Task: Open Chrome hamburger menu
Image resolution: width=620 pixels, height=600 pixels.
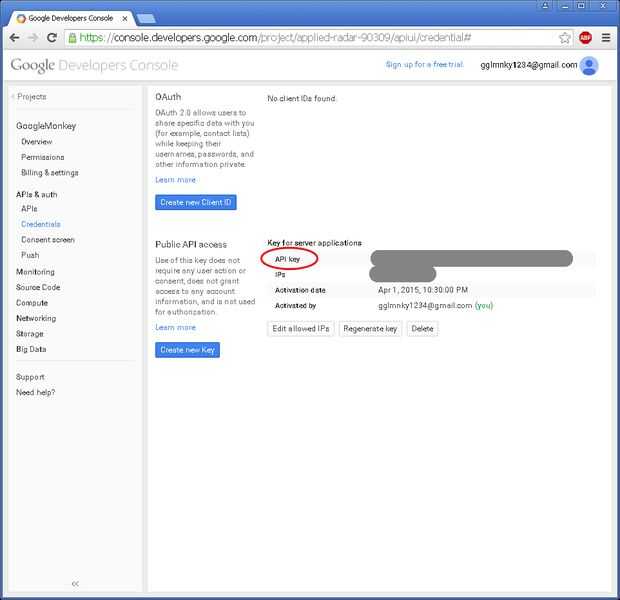Action: (606, 38)
